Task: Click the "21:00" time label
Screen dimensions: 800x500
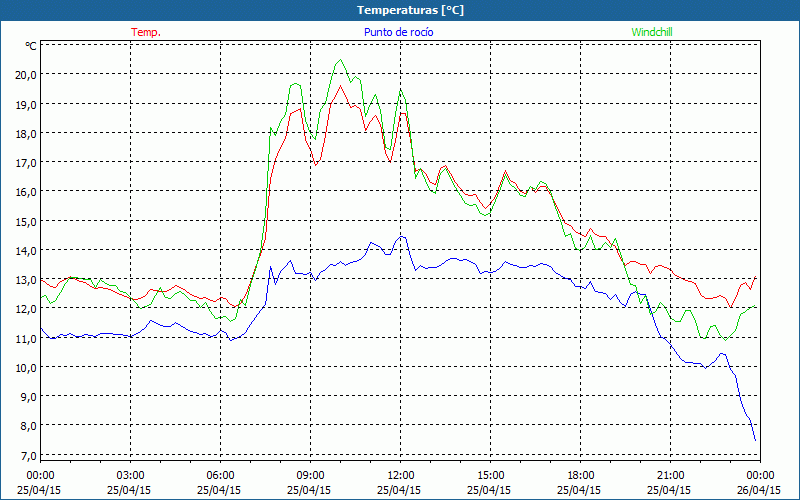Action: pyautogui.click(x=670, y=476)
